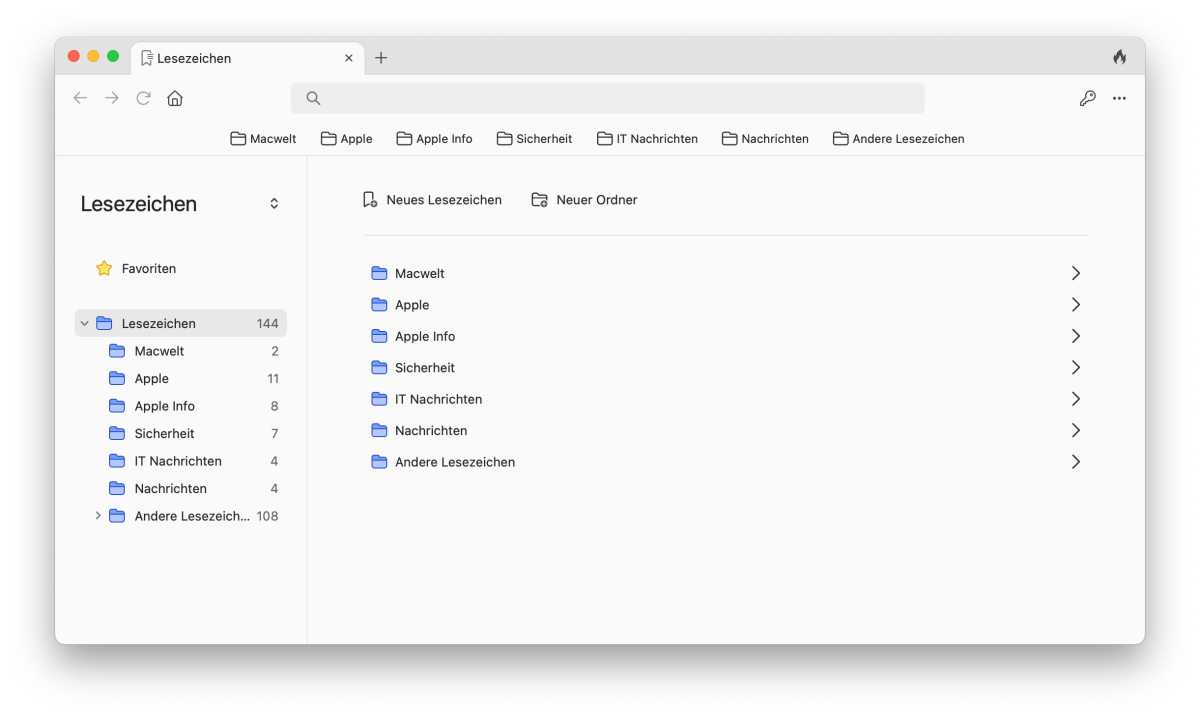1200x717 pixels.
Task: Select Sicherheit folder in sidebar tree
Action: pos(180,434)
